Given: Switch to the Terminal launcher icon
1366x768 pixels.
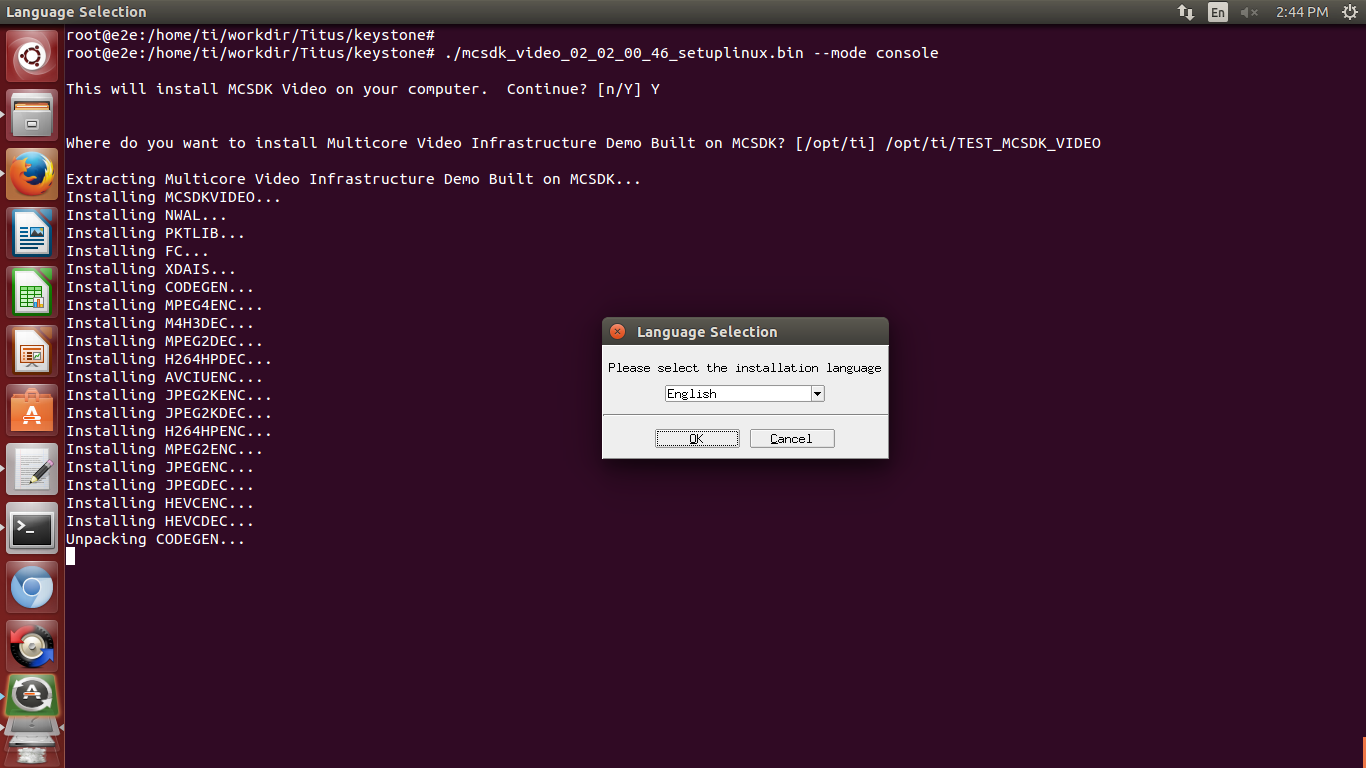Looking at the screenshot, I should point(32,528).
